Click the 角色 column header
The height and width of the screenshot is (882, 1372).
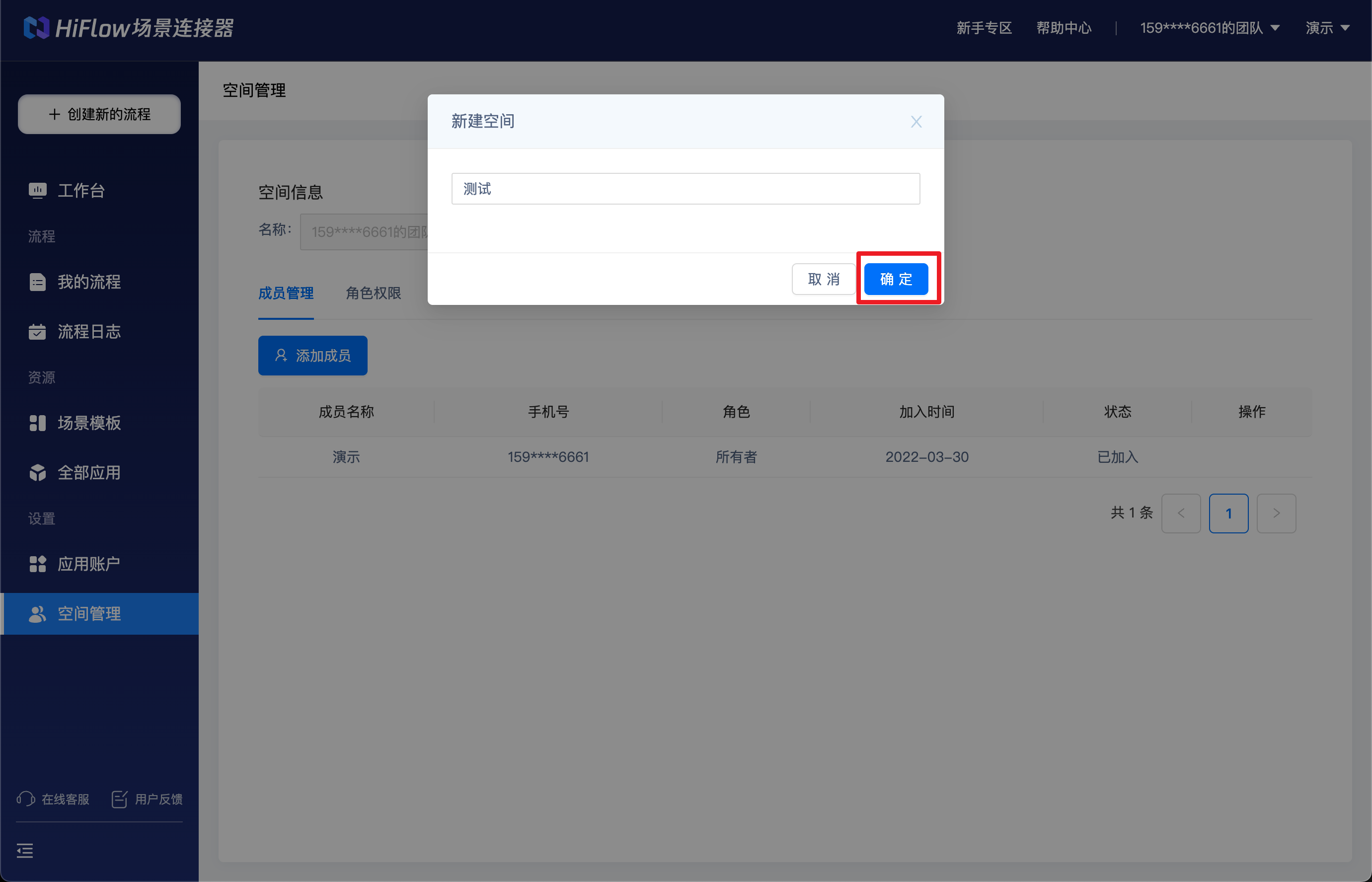[x=736, y=412]
